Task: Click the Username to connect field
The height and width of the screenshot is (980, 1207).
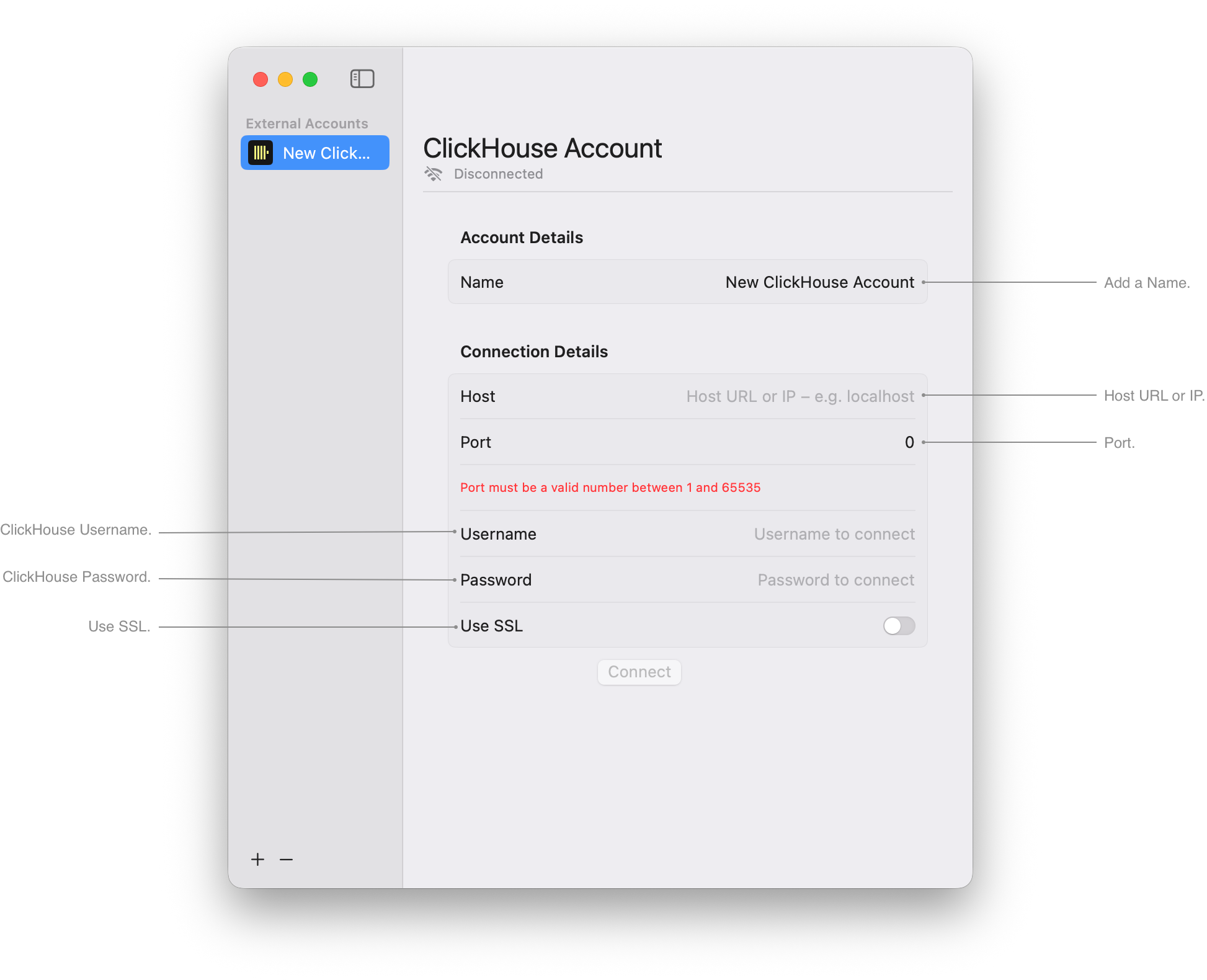Action: point(834,533)
